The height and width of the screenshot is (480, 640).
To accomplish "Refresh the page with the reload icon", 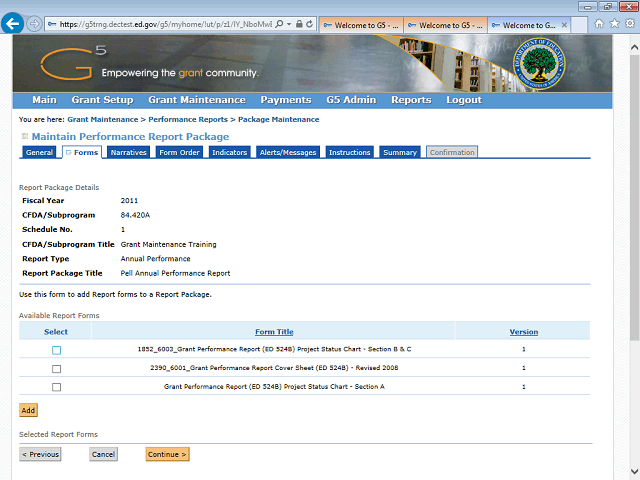I will pyautogui.click(x=310, y=24).
